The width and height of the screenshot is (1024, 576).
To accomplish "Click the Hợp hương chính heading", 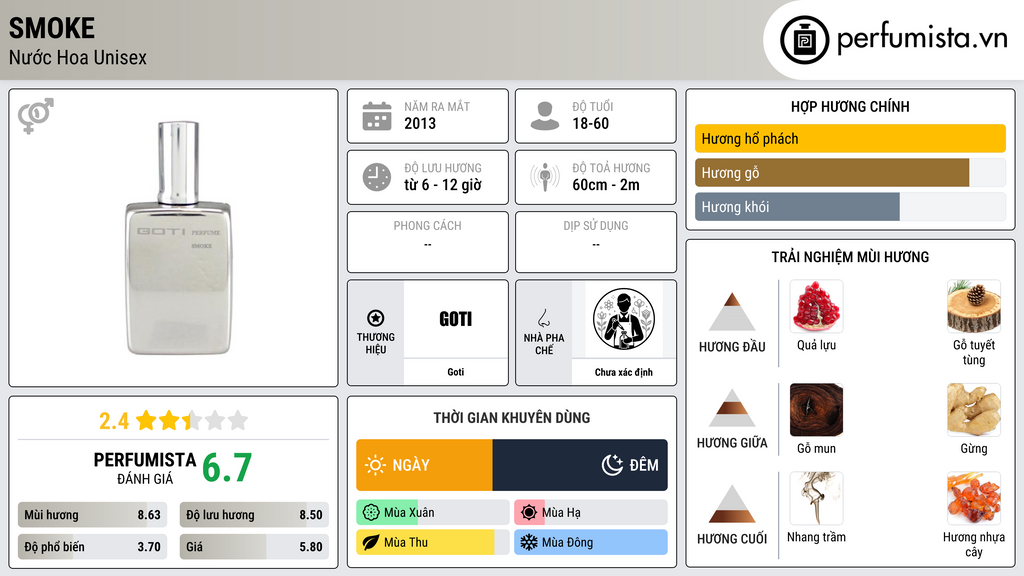I will click(x=850, y=106).
